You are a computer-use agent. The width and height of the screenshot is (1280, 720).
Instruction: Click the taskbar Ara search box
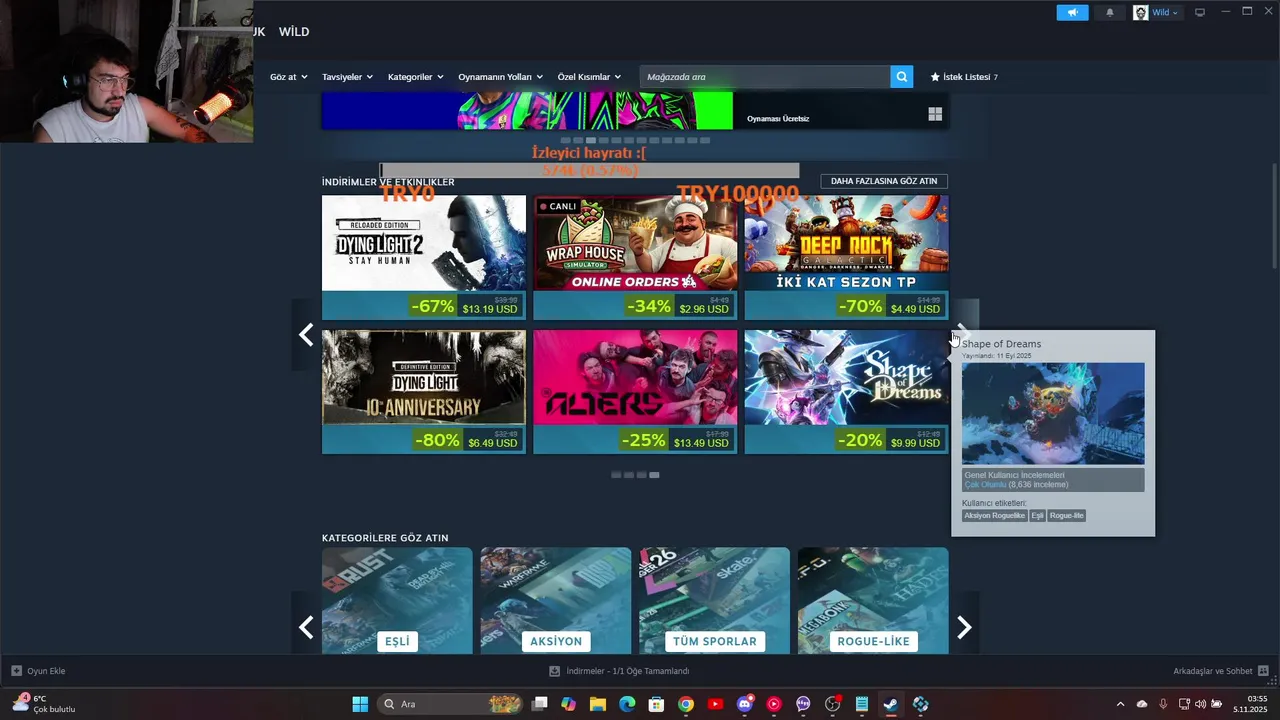(x=452, y=704)
